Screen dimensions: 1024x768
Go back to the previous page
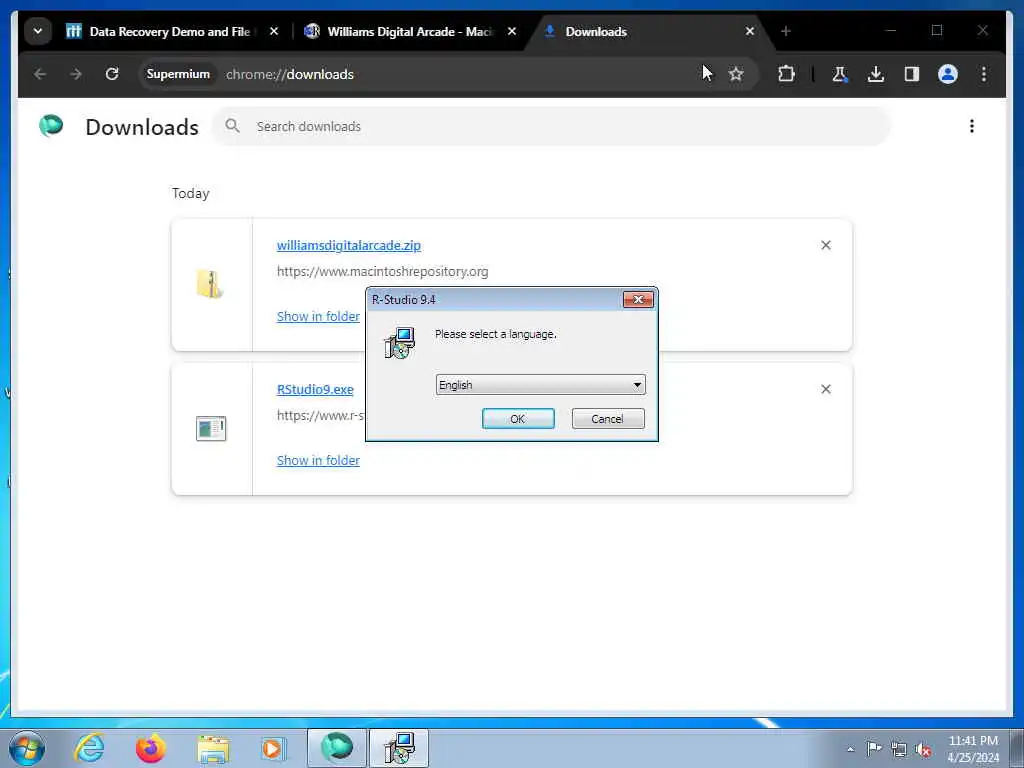(40, 74)
